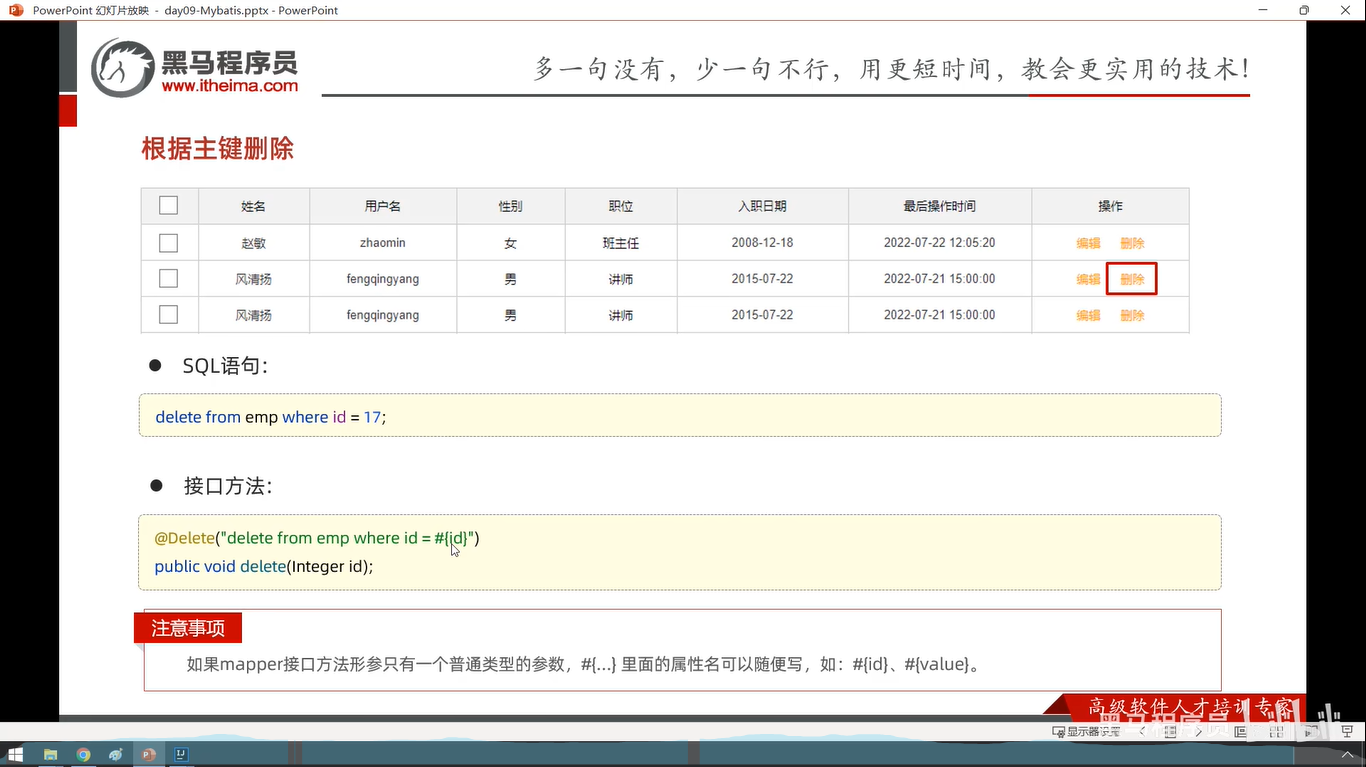Click the 删除 link outlined in red
1366x767 pixels.
[x=1132, y=279]
